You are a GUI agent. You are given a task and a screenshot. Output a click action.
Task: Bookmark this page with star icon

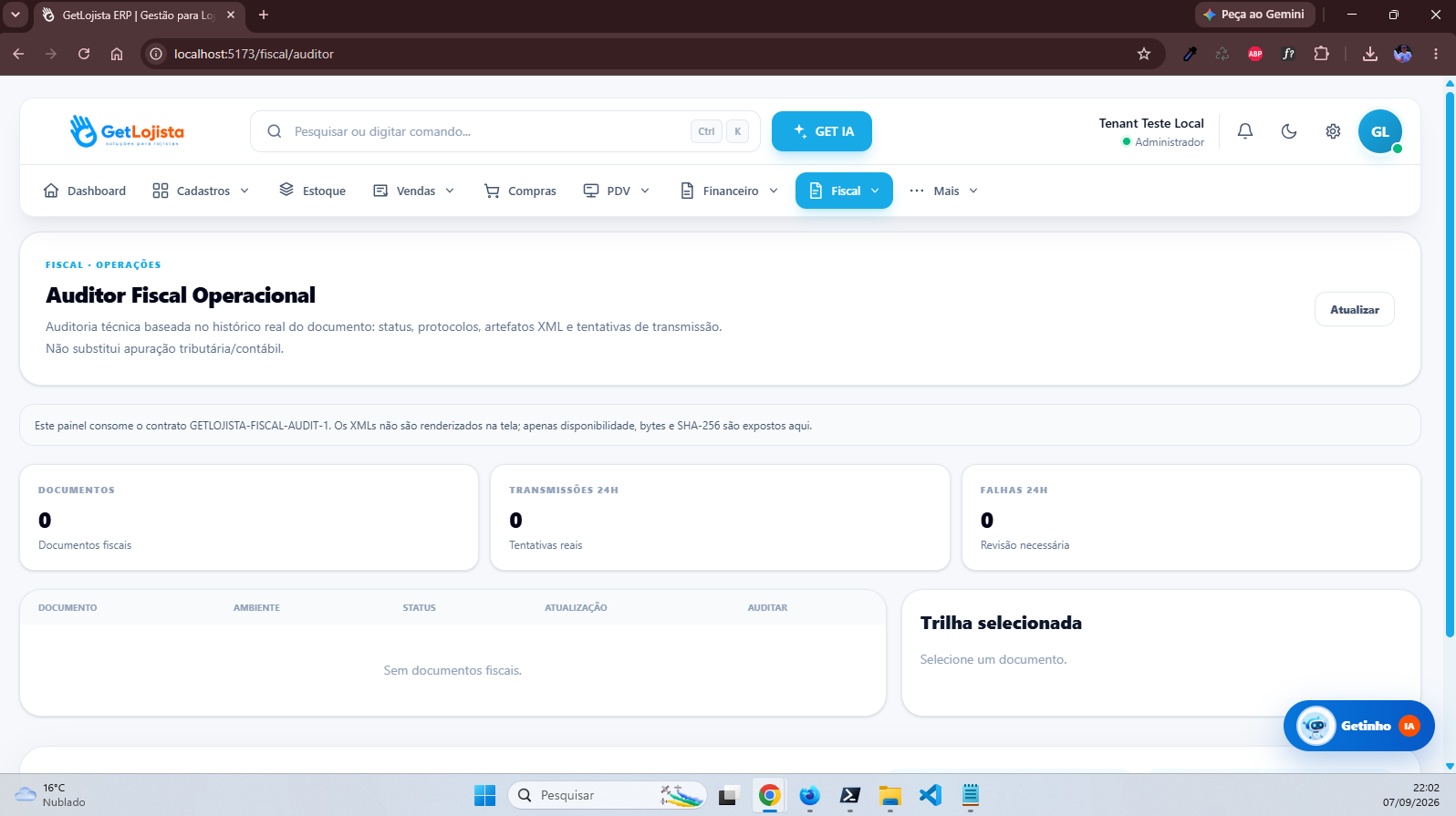tap(1144, 54)
